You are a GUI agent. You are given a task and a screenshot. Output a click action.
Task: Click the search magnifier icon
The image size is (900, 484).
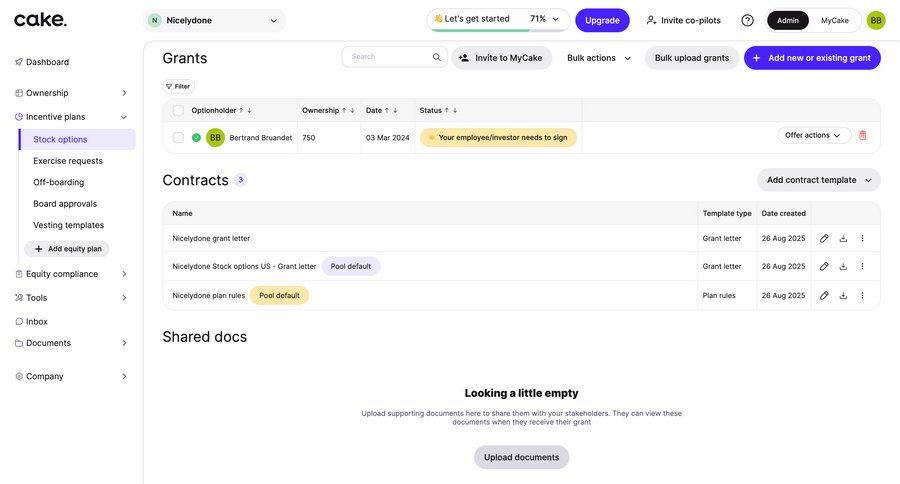tap(437, 57)
